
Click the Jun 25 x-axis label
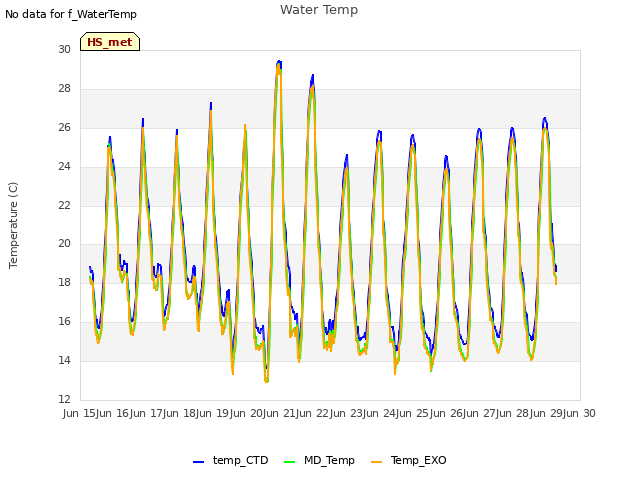(x=414, y=413)
